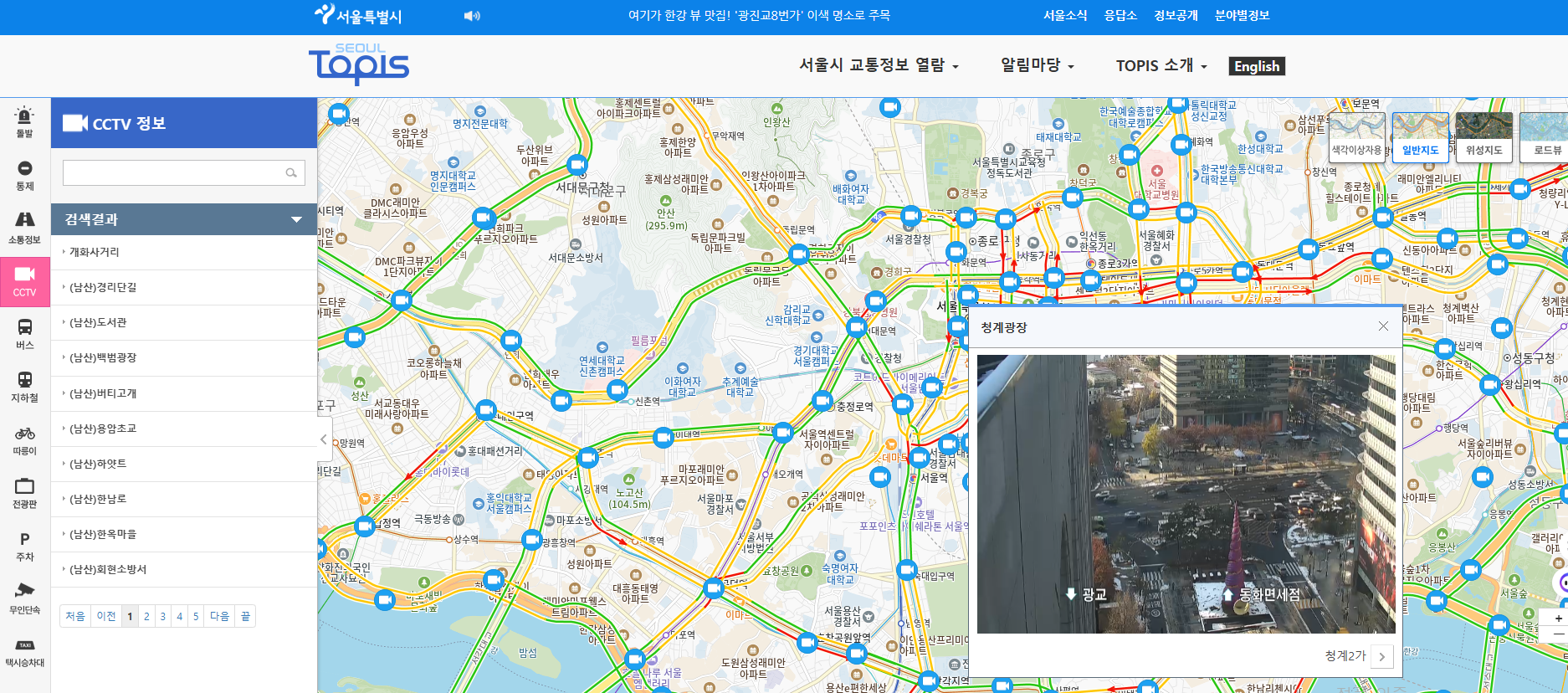Select (남산)경리단길 CCTV result

tap(184, 287)
